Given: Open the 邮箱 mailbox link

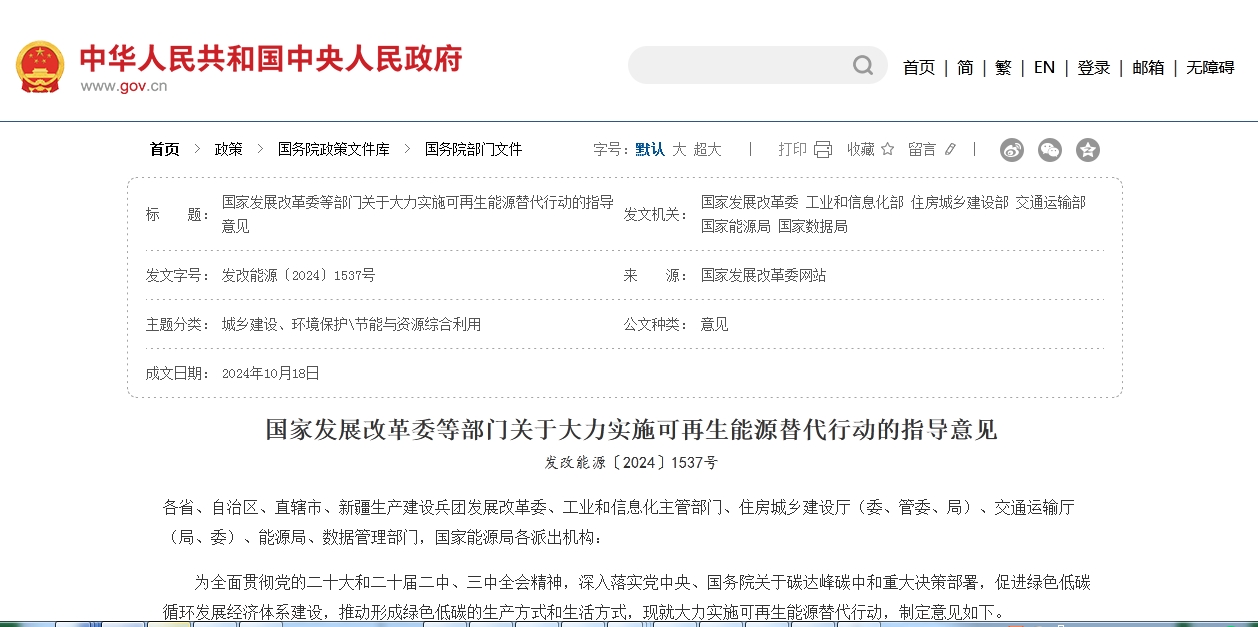Looking at the screenshot, I should pos(1147,67).
